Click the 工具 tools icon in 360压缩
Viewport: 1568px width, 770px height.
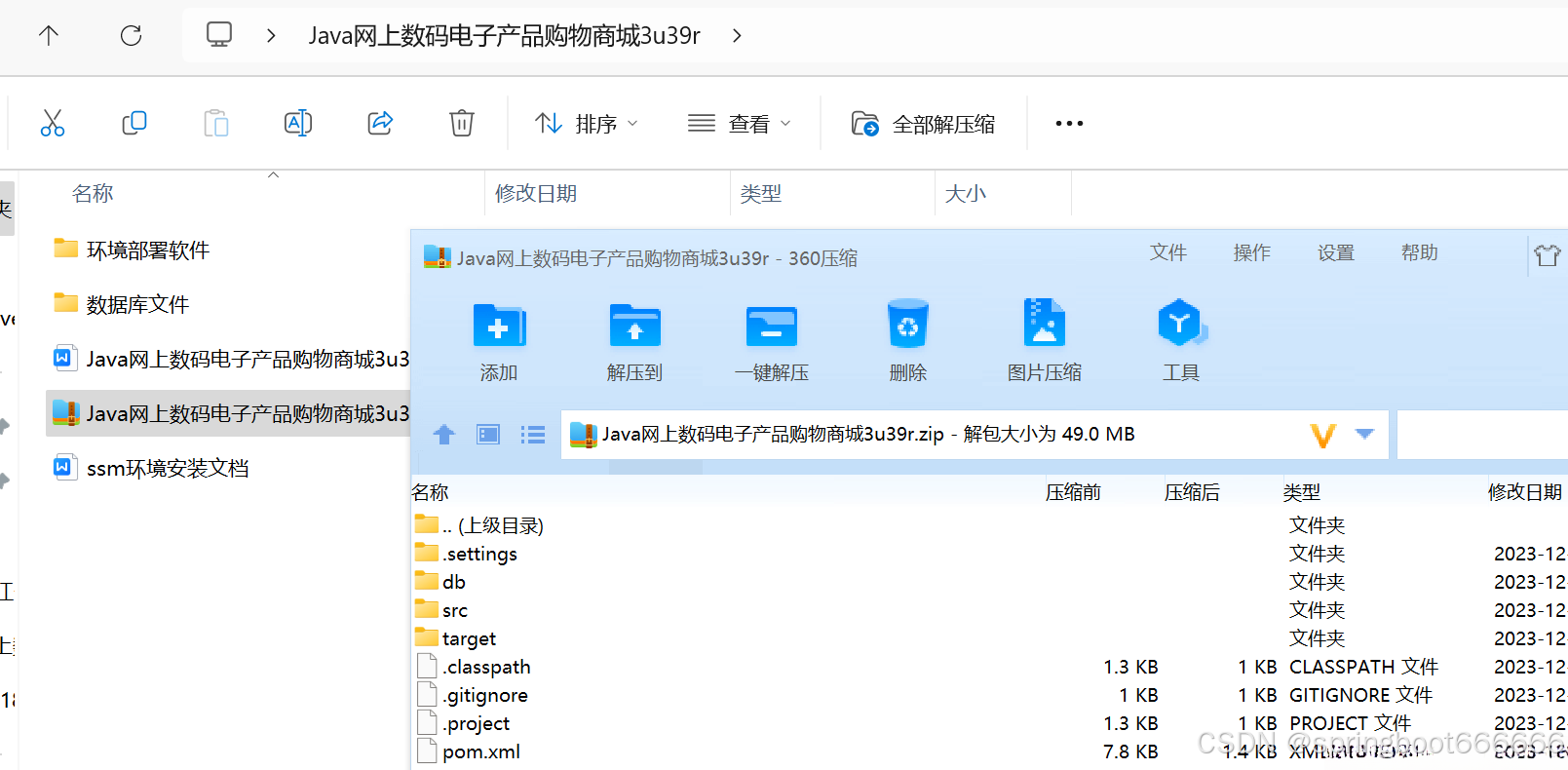tap(1181, 323)
